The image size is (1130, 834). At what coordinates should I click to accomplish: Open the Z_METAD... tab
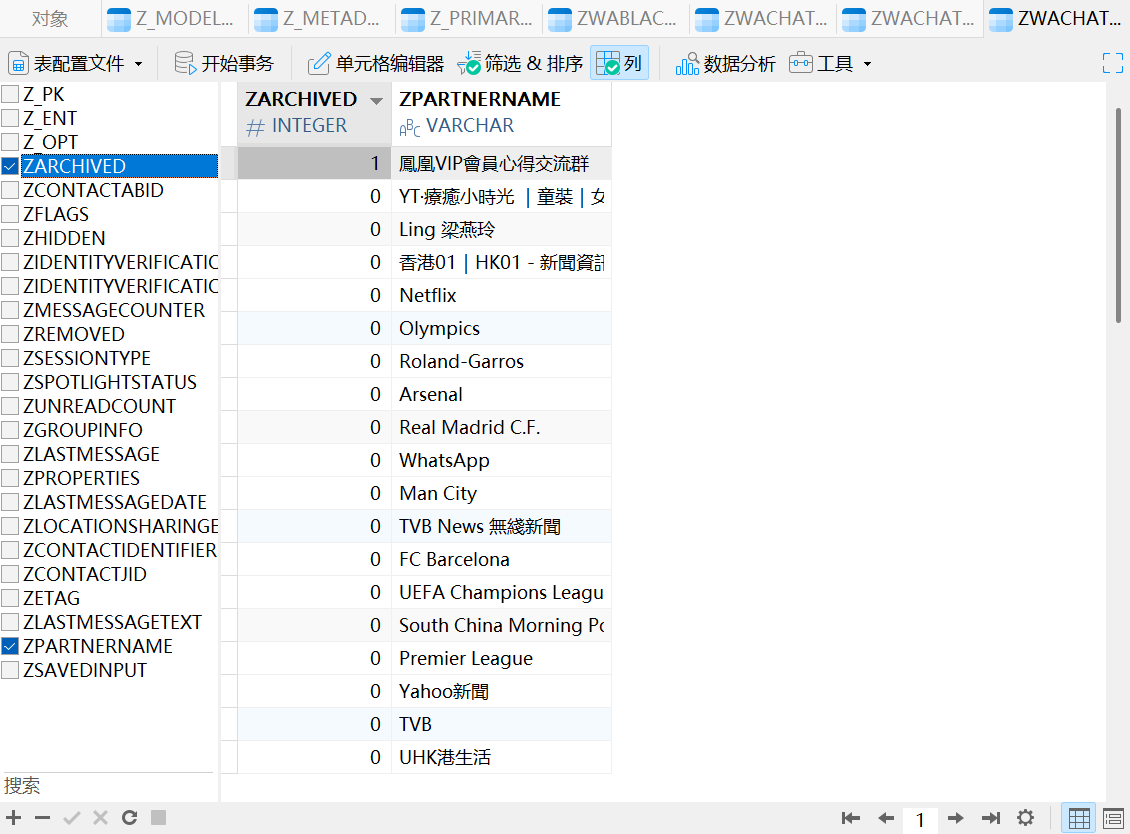[x=319, y=19]
